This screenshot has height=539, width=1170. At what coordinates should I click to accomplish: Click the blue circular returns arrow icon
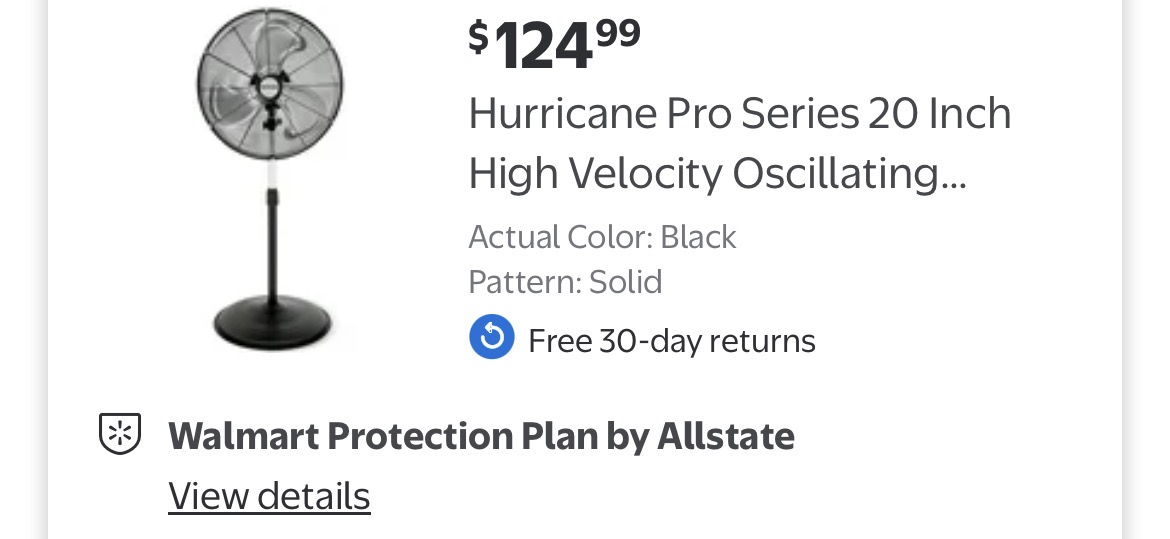click(492, 338)
